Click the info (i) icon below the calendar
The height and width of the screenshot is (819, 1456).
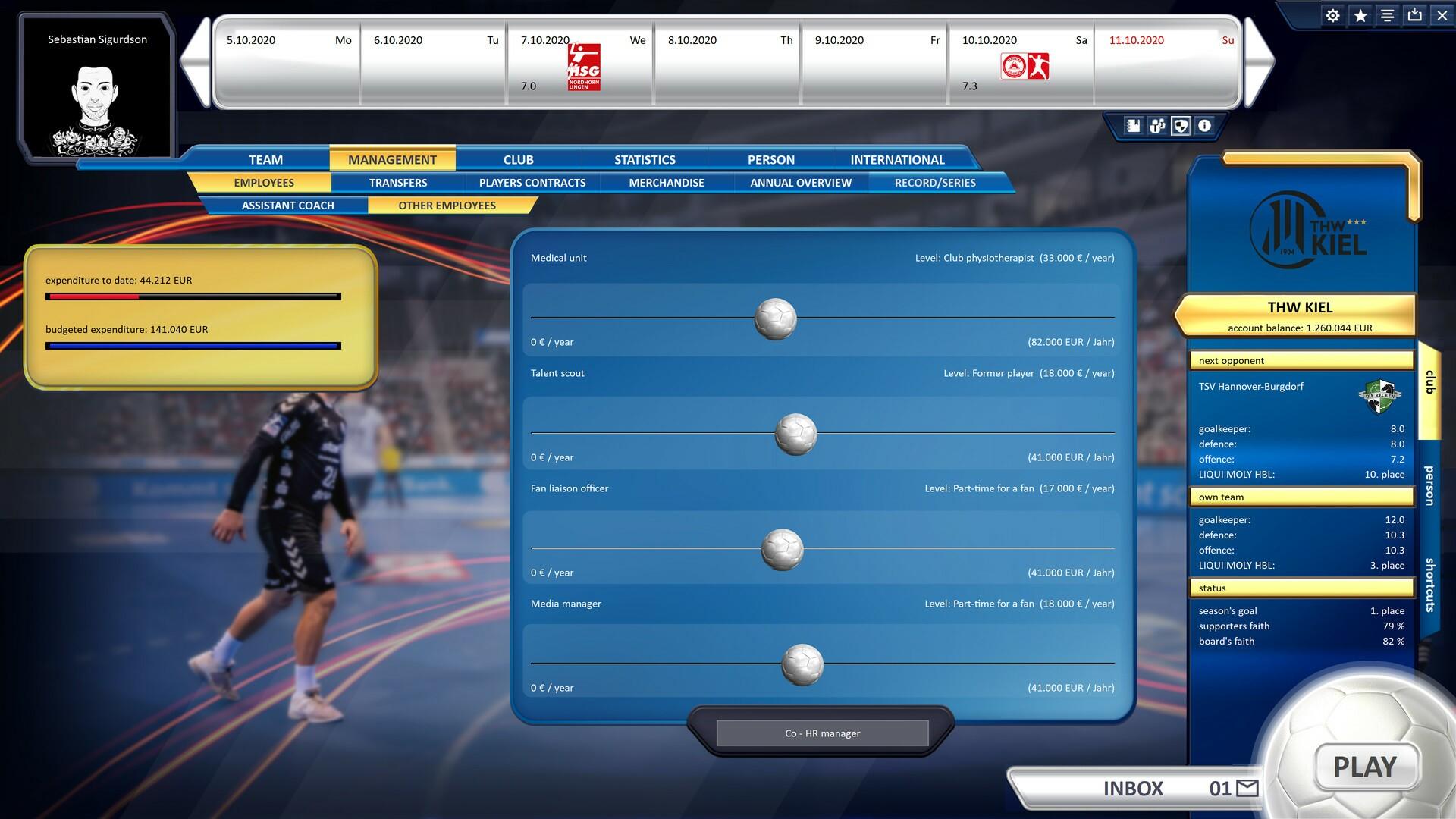click(x=1204, y=126)
